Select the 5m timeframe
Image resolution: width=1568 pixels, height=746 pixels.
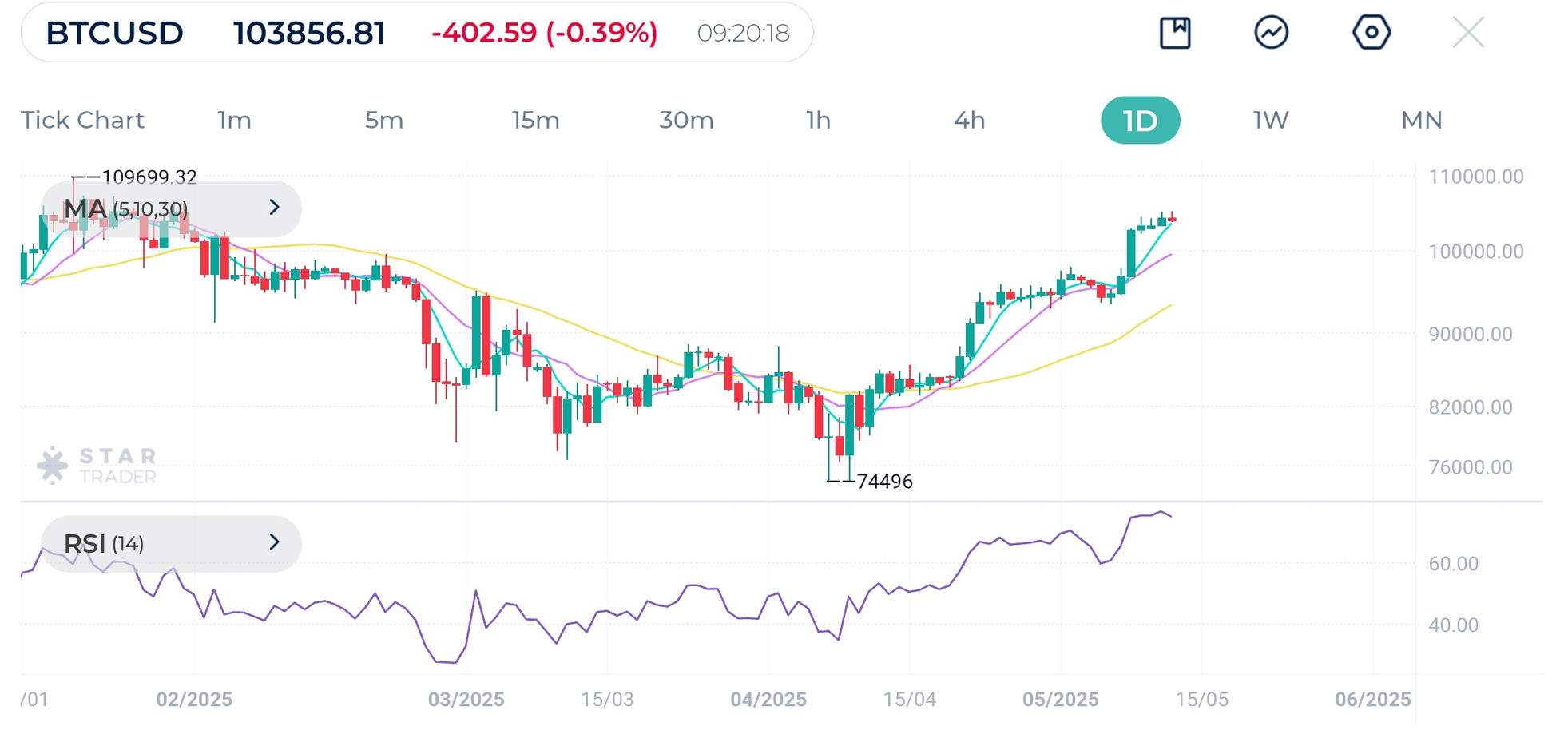[384, 120]
